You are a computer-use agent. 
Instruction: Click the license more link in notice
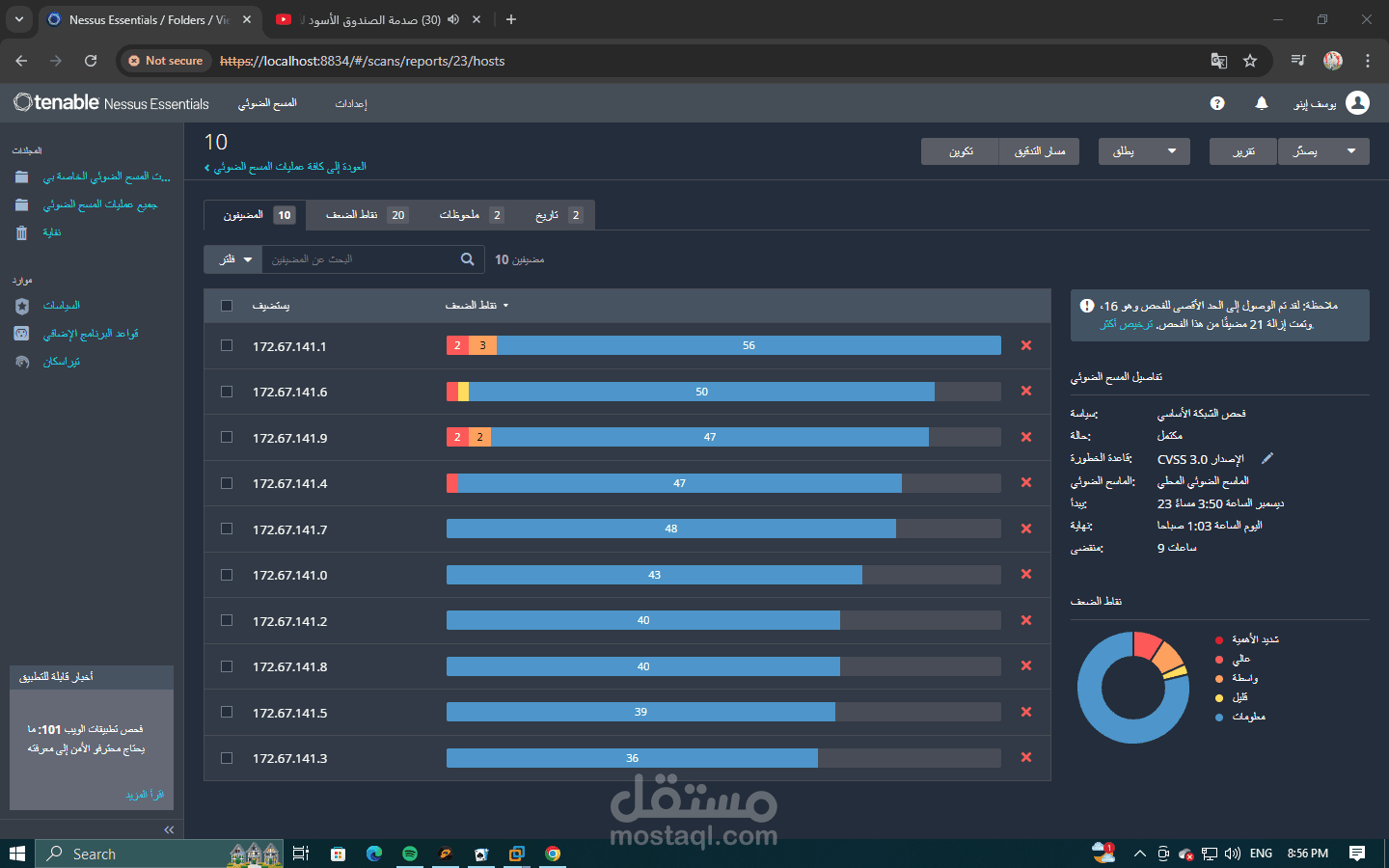click(1127, 324)
